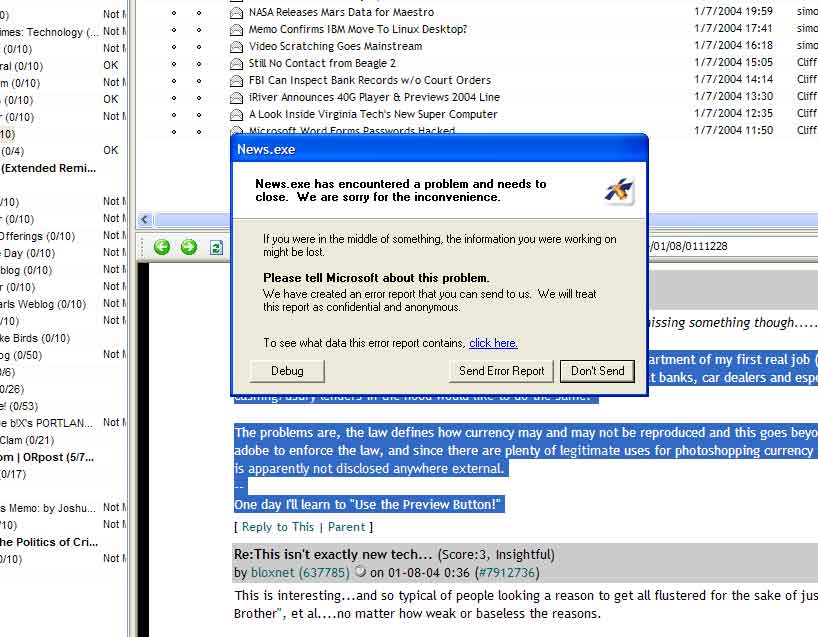Click the address field ending 0111228
This screenshot has width=818, height=637.
tap(732, 246)
